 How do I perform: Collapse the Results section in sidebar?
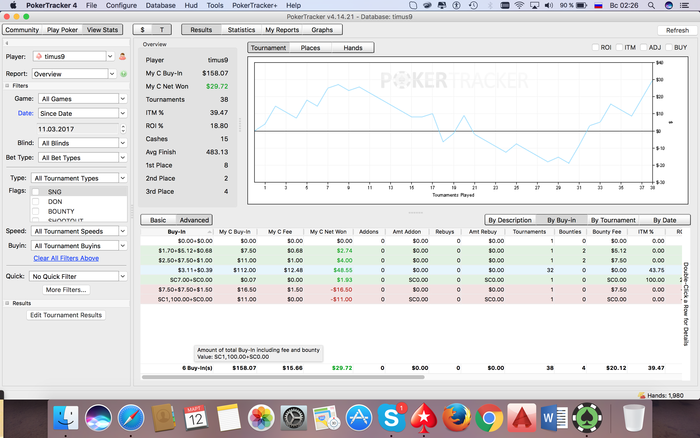7,303
